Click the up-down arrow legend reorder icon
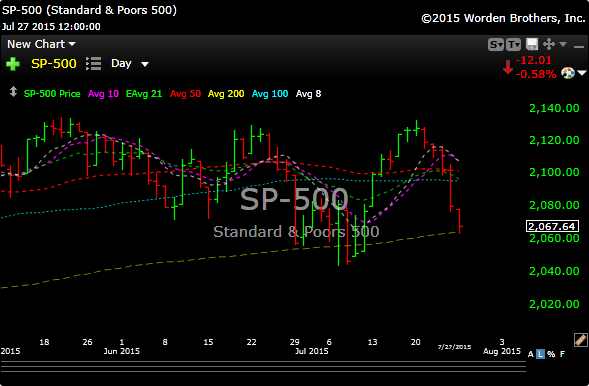This screenshot has height=386, width=589. pyautogui.click(x=13, y=92)
